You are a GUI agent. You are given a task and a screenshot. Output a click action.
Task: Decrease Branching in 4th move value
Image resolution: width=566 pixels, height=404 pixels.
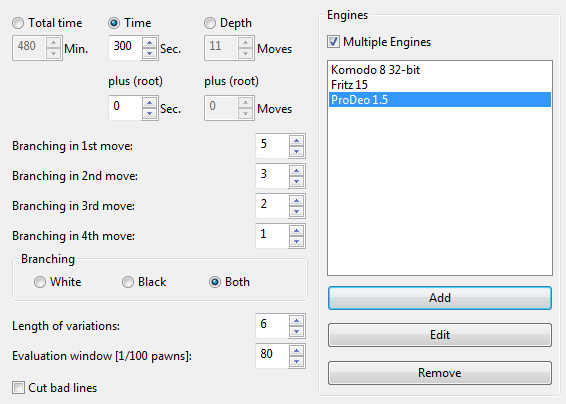[x=296, y=241]
